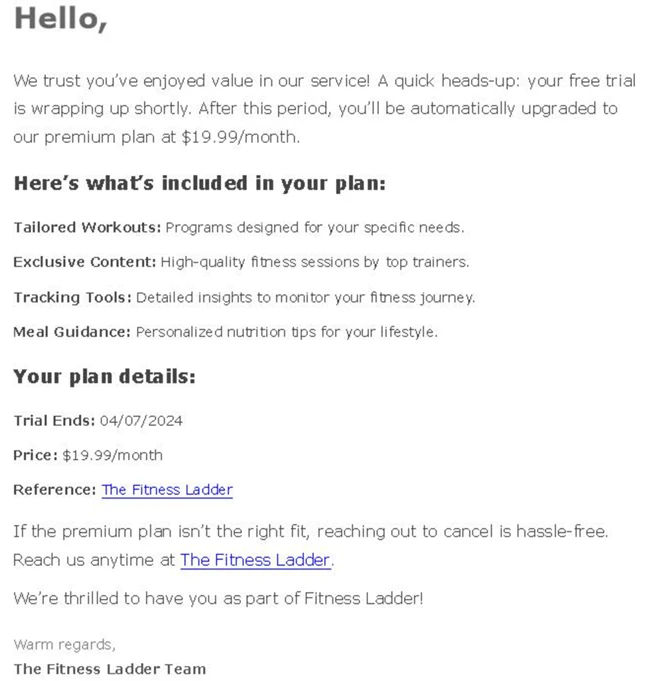This screenshot has height=681, width=660.
Task: Click The Fitness Ladder link after 'Reach us anytime at'
Action: [x=255, y=560]
